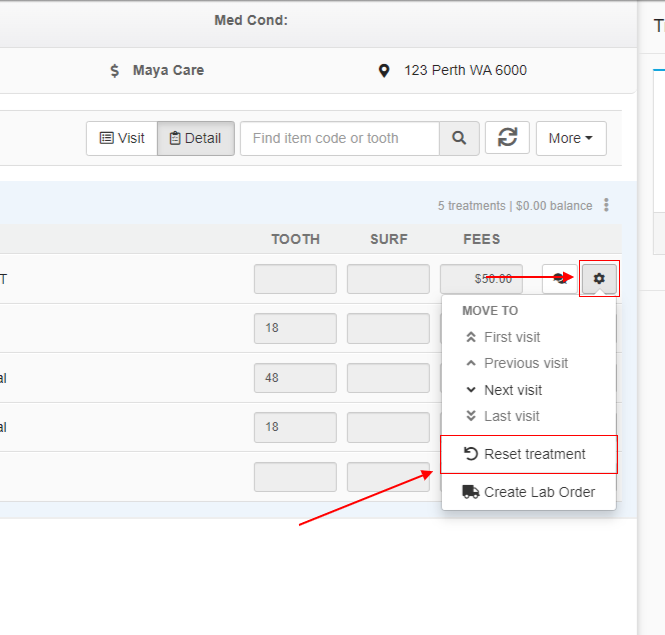This screenshot has height=635, width=665.
Task: Select Reset treatment
Action: click(x=528, y=454)
